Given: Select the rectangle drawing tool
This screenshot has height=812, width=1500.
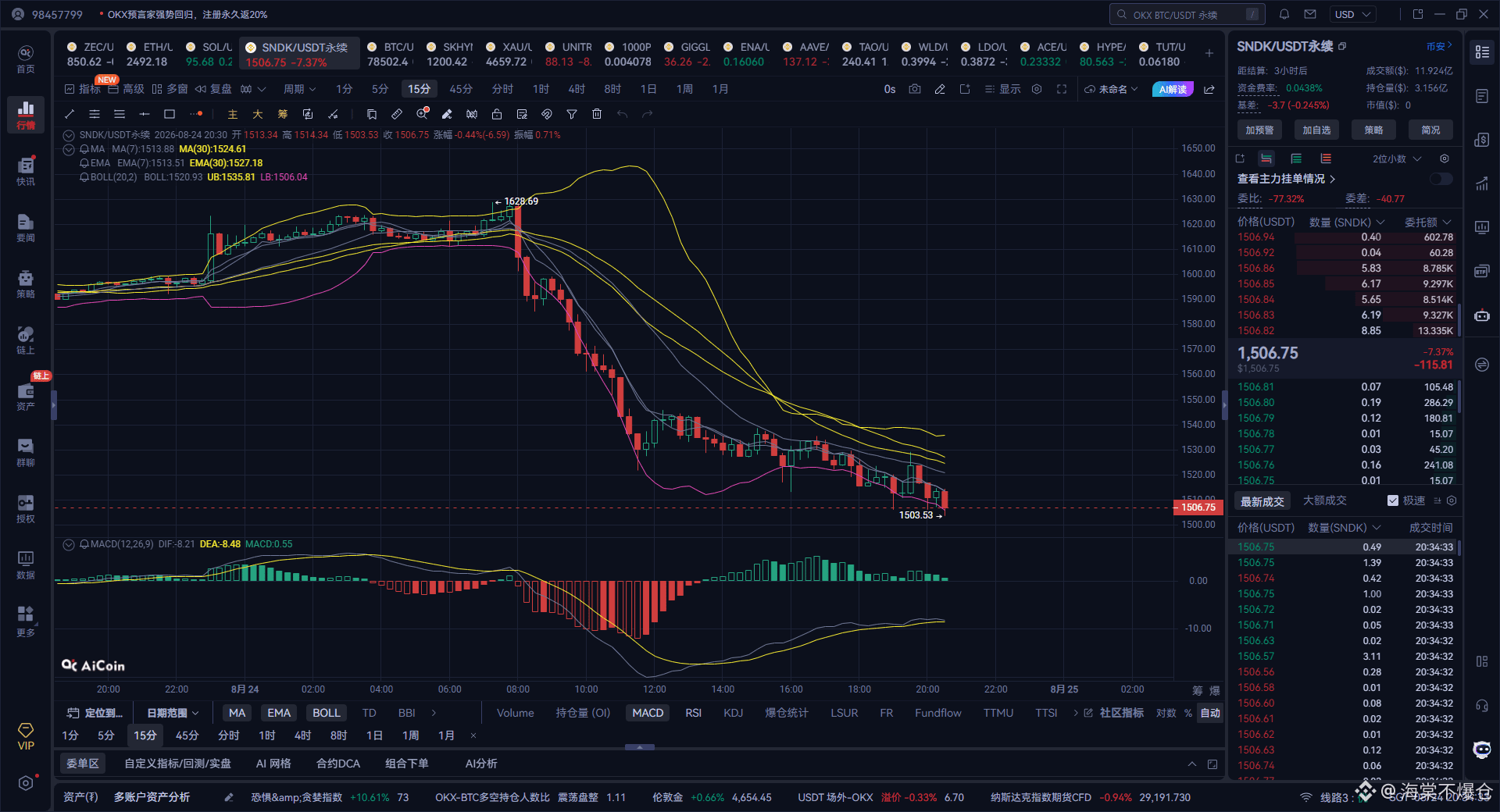Looking at the screenshot, I should coord(170,114).
